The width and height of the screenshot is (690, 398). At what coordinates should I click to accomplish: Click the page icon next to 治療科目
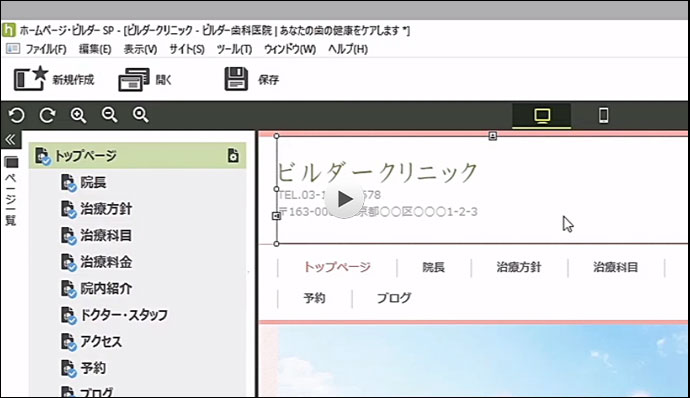pyautogui.click(x=68, y=236)
